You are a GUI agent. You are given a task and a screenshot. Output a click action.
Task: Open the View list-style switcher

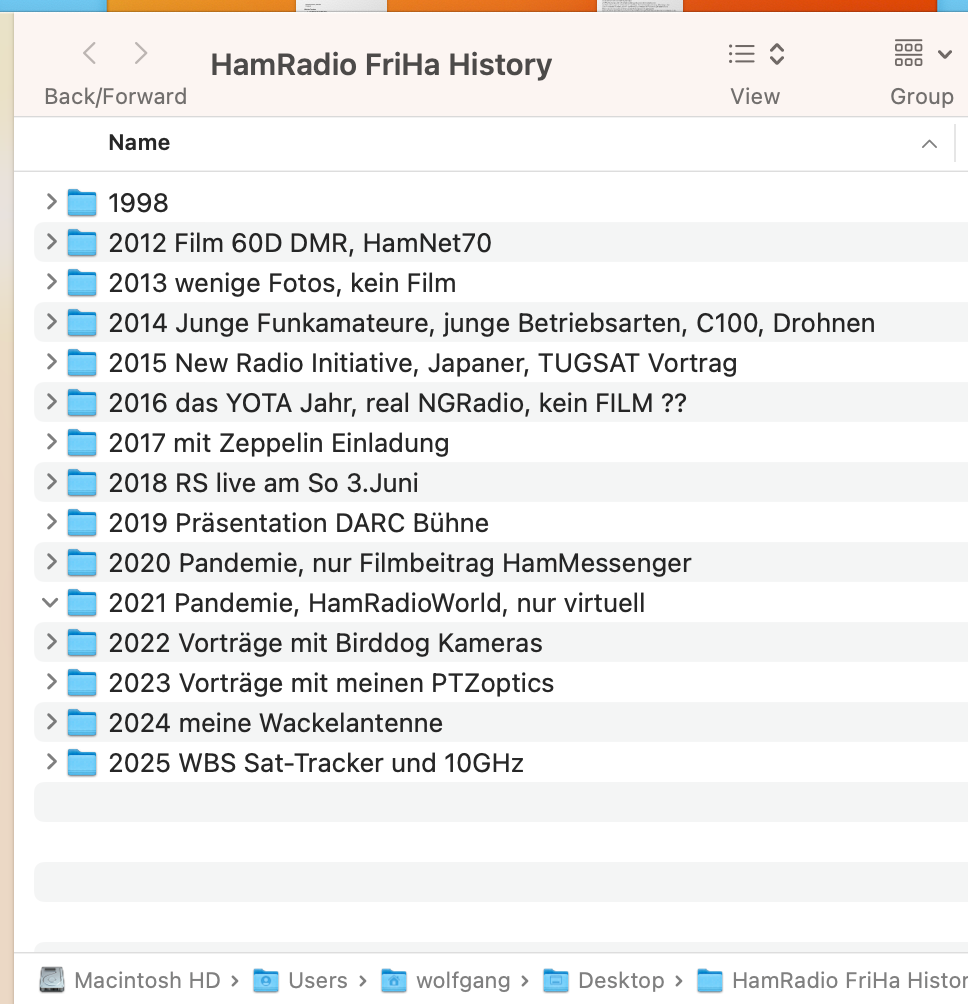755,54
